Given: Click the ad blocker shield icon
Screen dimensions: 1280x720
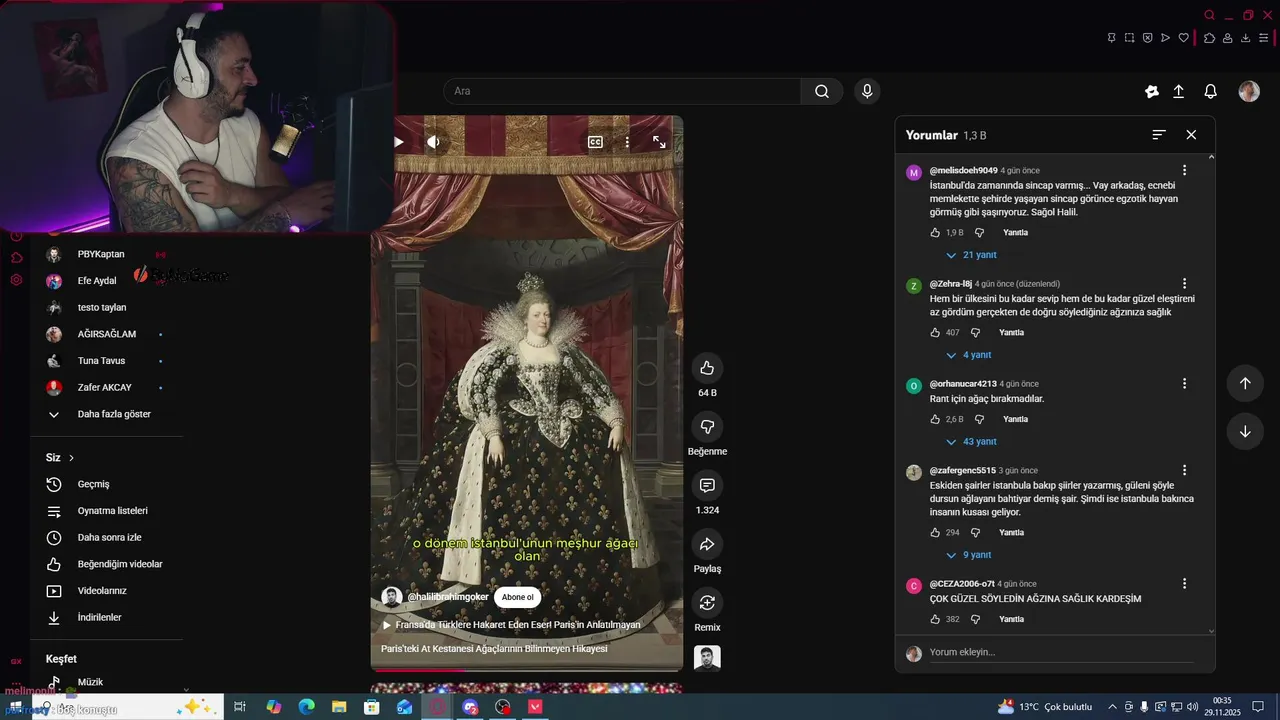Looking at the screenshot, I should [1147, 38].
